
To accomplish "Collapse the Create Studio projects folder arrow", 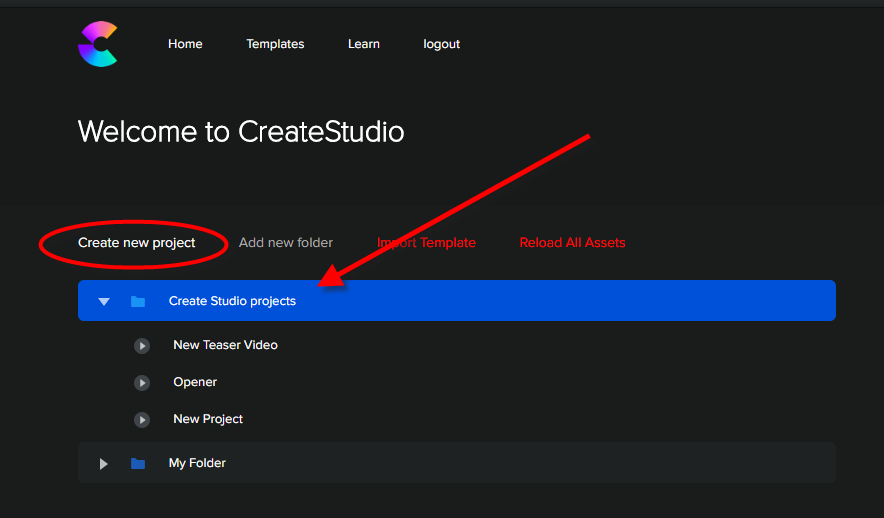I will 104,302.
